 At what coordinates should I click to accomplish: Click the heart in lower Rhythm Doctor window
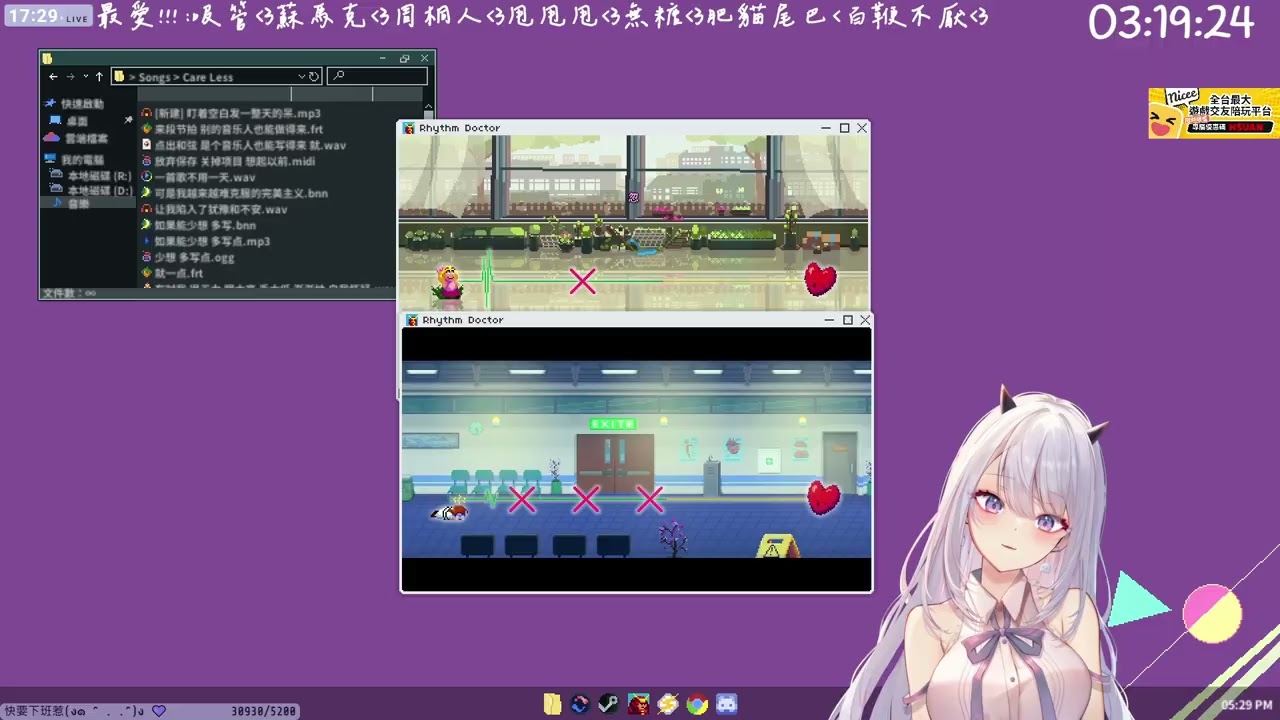[823, 497]
